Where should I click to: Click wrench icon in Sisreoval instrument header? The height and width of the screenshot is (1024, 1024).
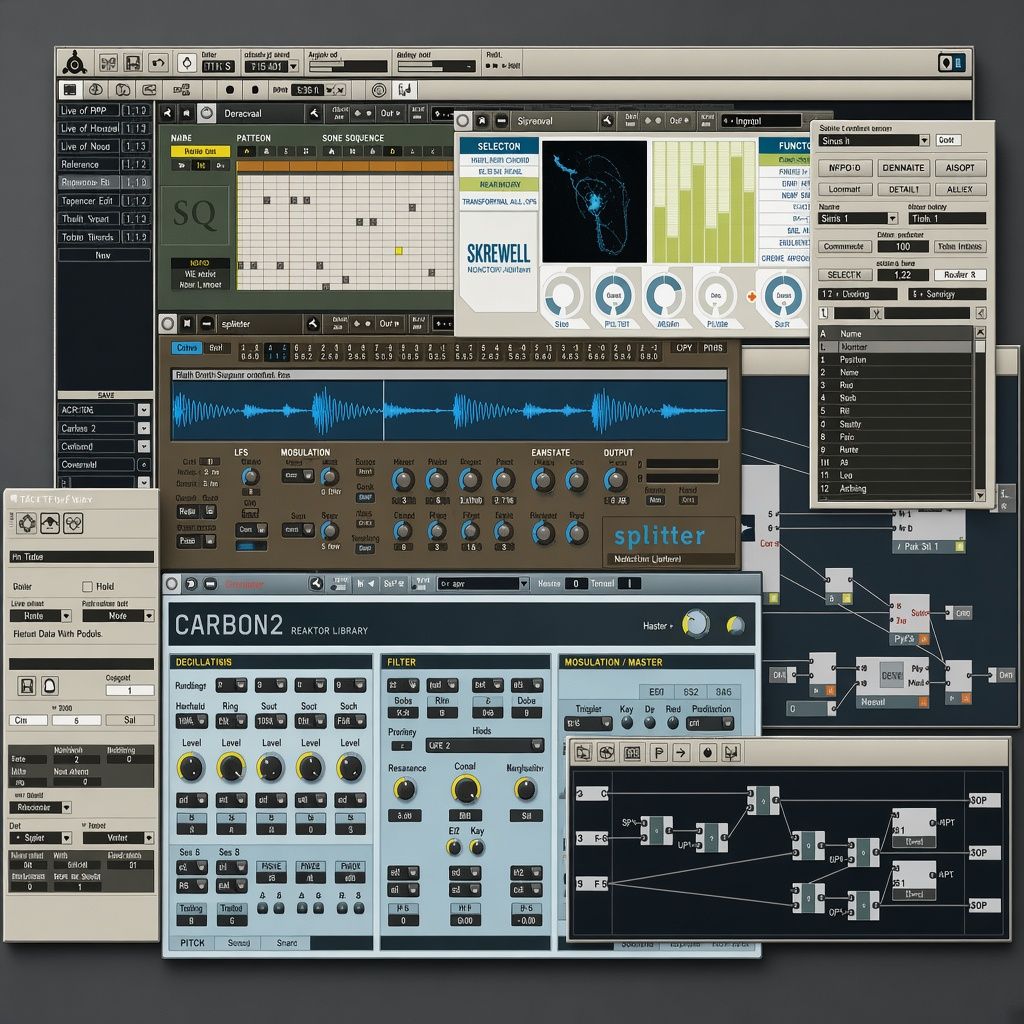coord(607,121)
